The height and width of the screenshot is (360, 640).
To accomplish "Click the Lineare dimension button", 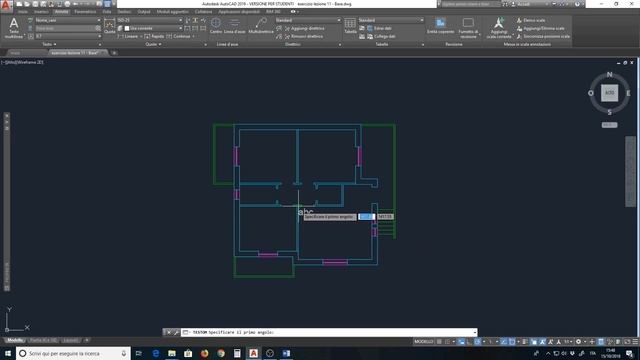I will [x=128, y=36].
